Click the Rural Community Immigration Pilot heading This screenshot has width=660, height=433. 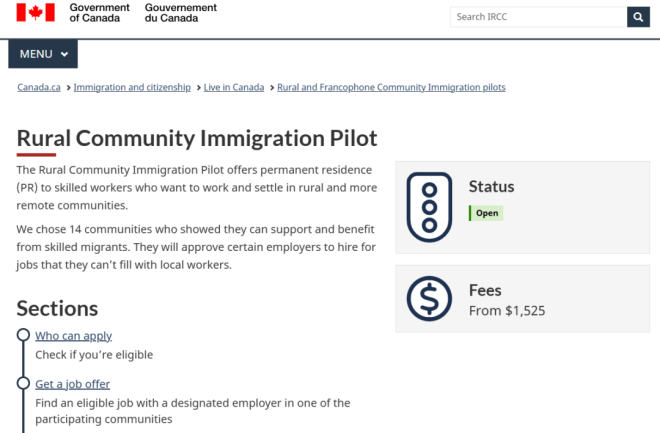click(x=197, y=138)
